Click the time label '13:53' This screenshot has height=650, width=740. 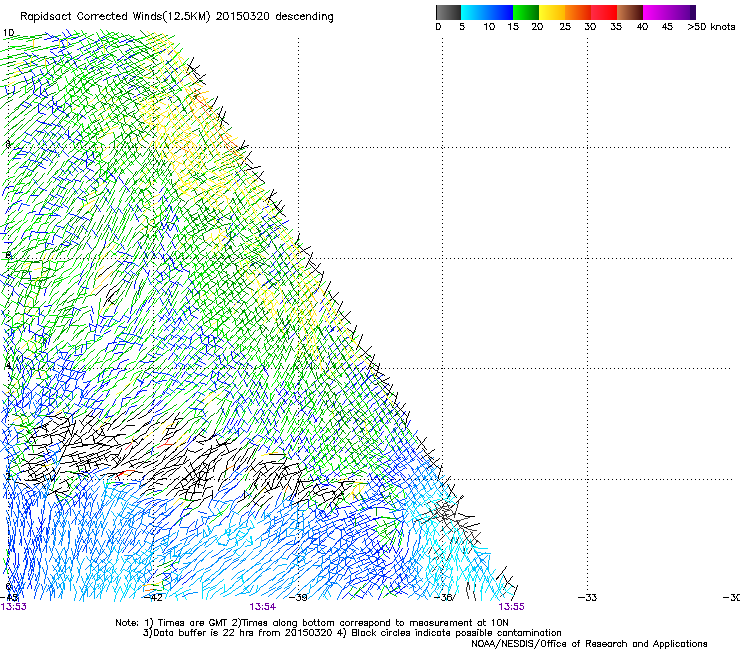point(13,607)
